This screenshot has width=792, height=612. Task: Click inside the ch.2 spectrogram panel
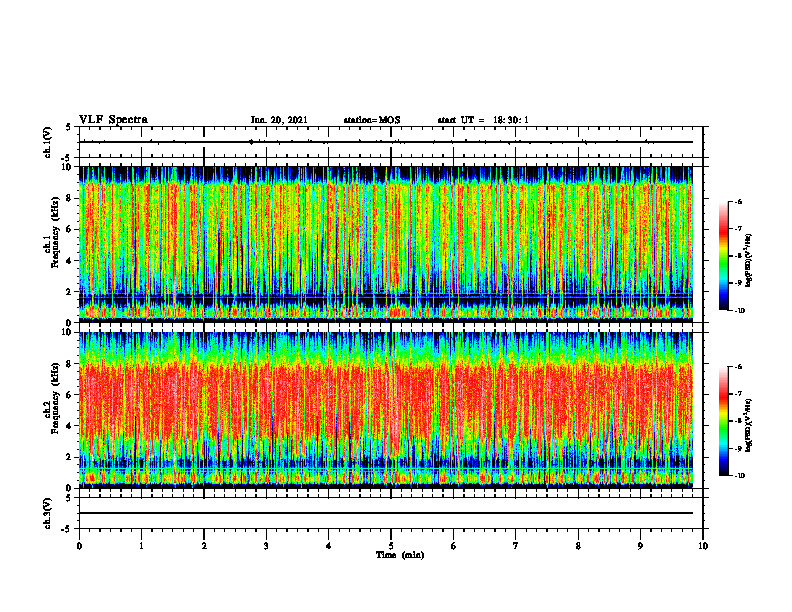pos(386,410)
